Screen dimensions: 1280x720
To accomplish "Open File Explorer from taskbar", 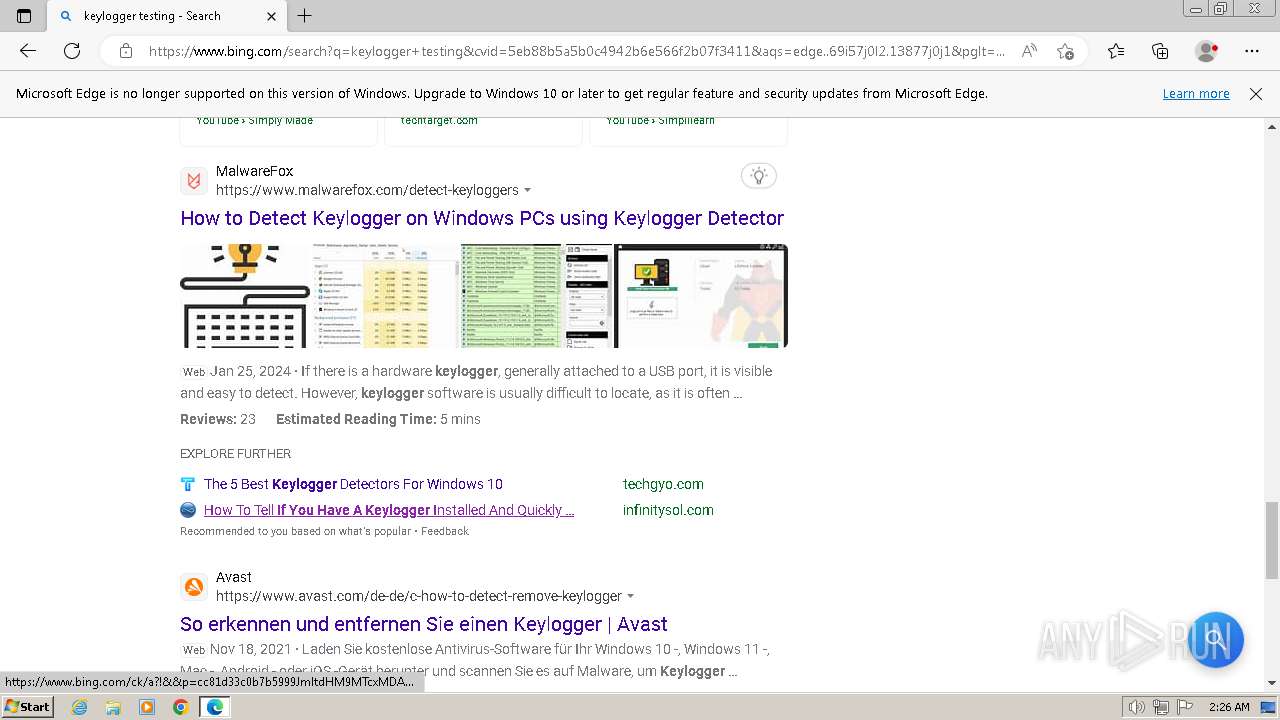I will click(113, 707).
